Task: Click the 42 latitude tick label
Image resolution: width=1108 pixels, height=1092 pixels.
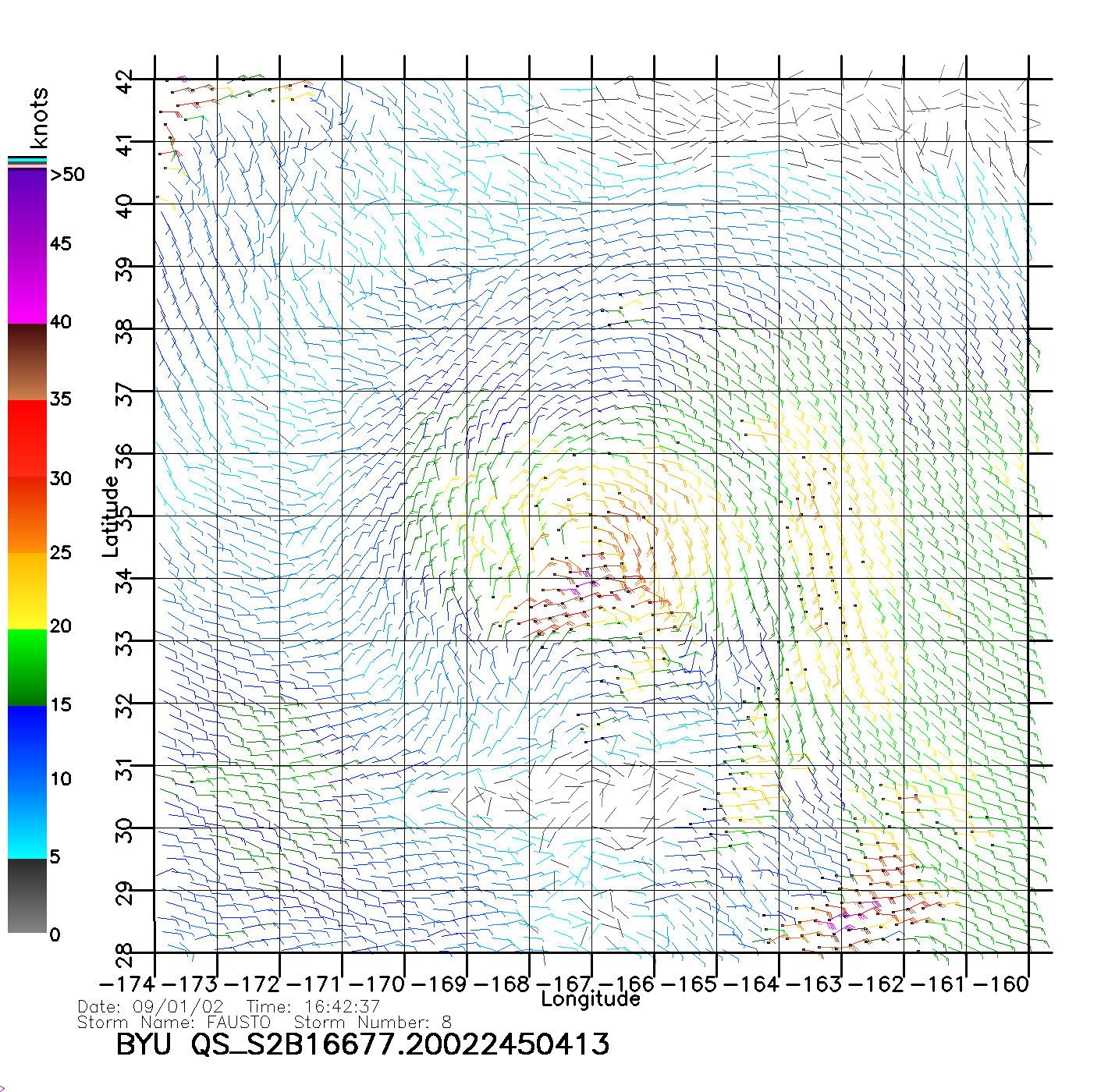Action: pyautogui.click(x=124, y=81)
